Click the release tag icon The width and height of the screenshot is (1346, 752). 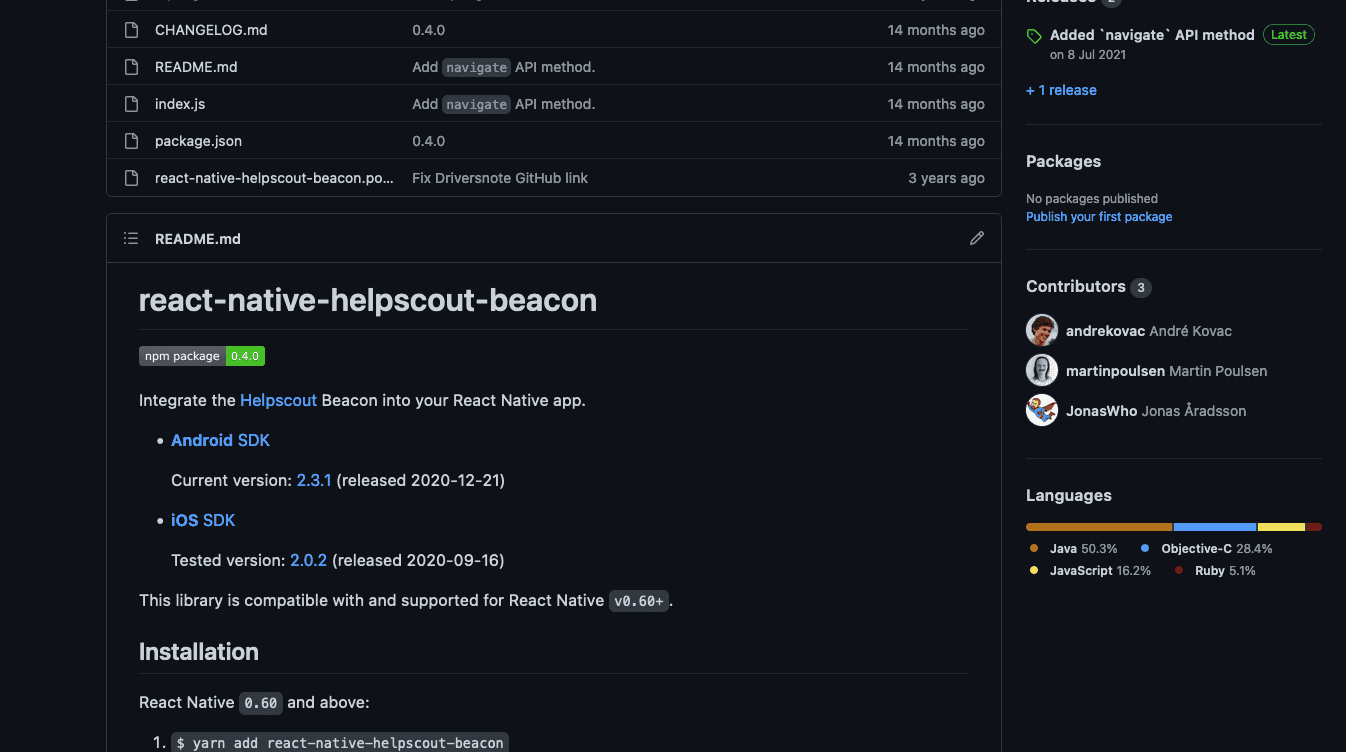coord(1034,36)
